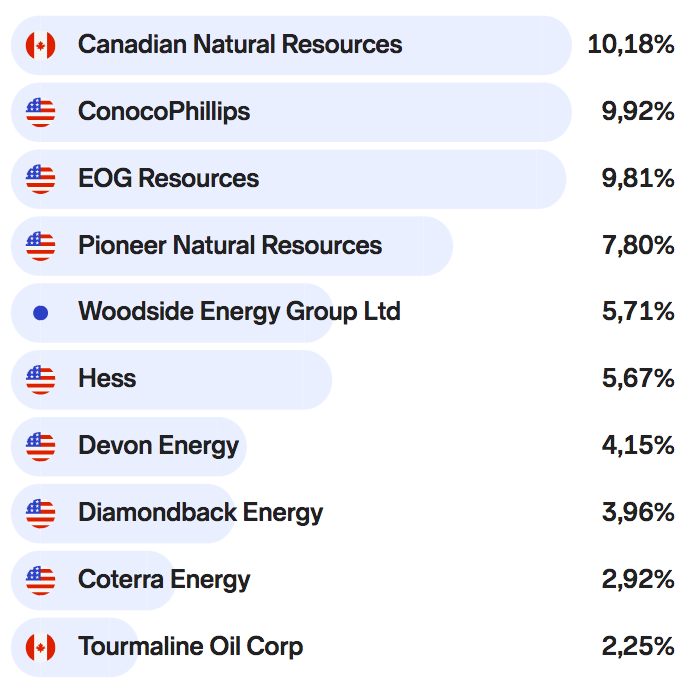Screen dimensions: 697x688
Task: Open Pioneer Natural Resources details
Action: pyautogui.click(x=230, y=246)
